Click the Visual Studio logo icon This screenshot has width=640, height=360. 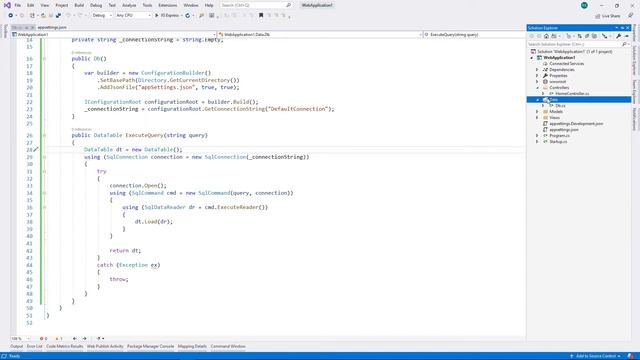coord(7,5)
